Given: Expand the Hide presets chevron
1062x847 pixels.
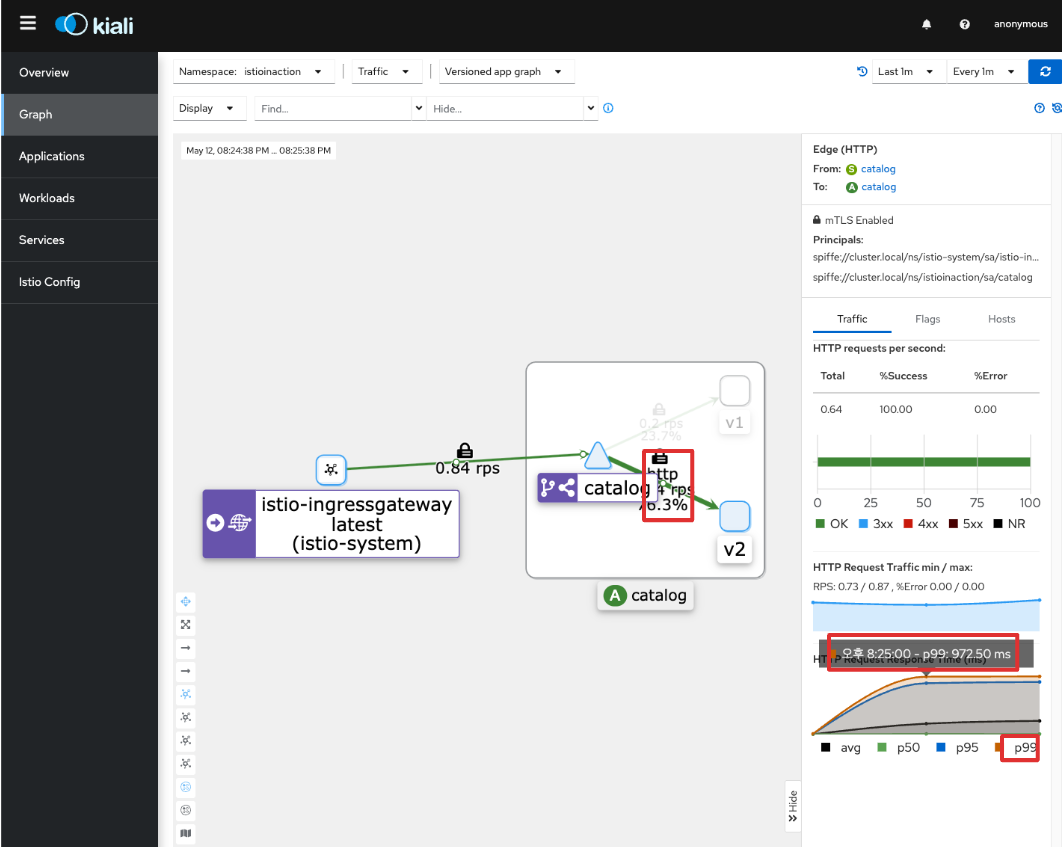Looking at the screenshot, I should pos(591,108).
